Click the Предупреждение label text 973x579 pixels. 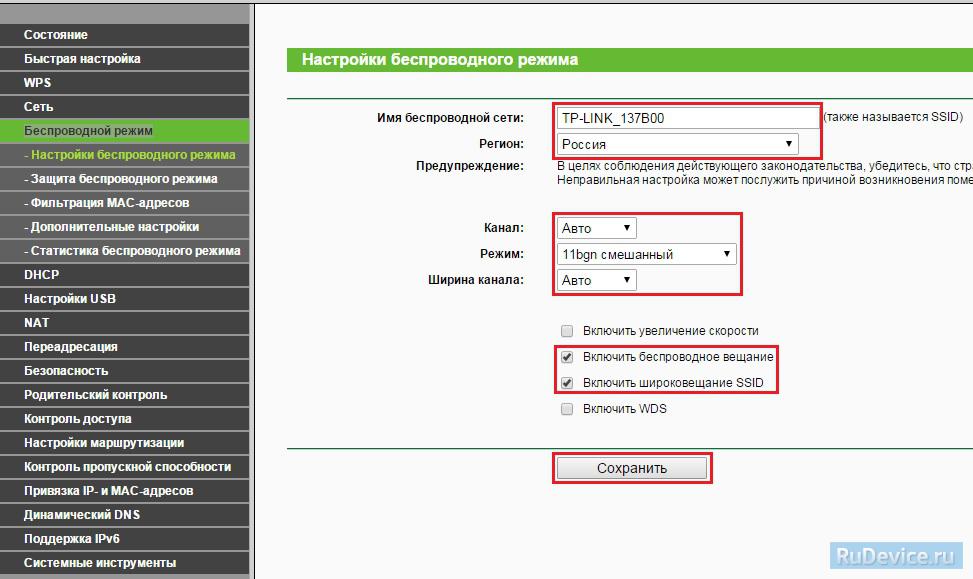pyautogui.click(x=470, y=166)
